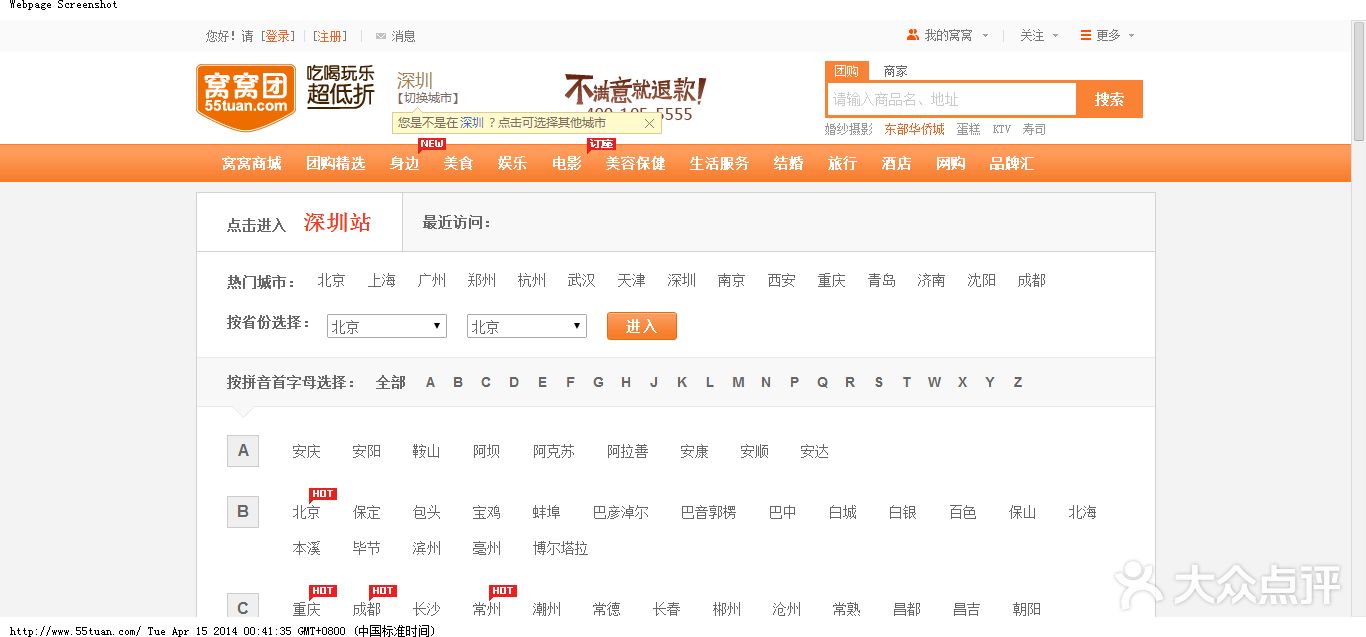Click the 更多 hamburger menu icon
Image resolution: width=1366 pixels, height=637 pixels.
click(1085, 35)
